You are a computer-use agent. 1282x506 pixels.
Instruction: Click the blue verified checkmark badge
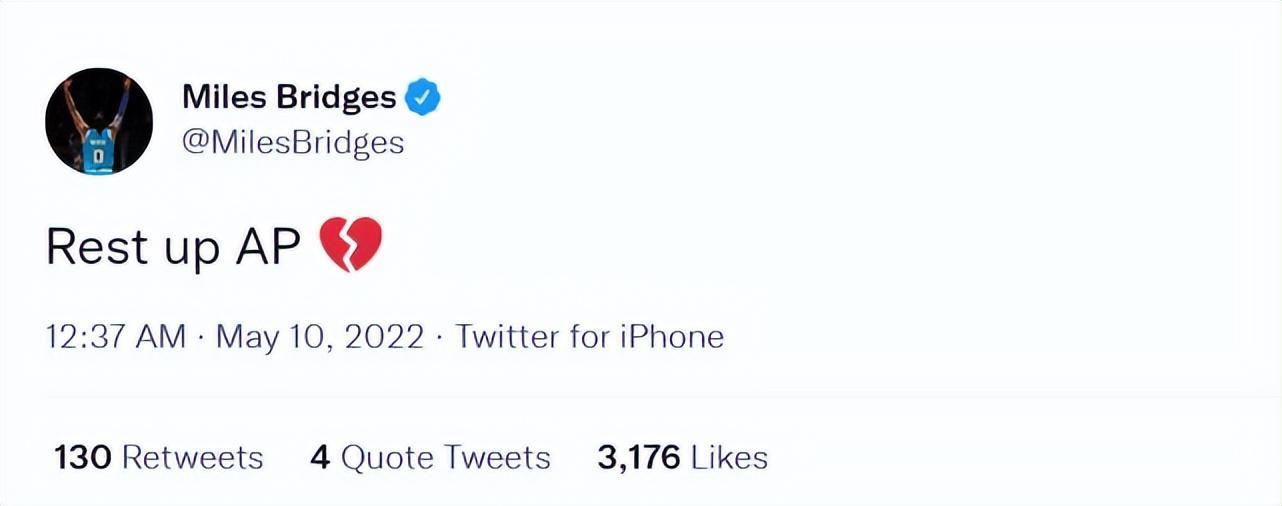422,98
